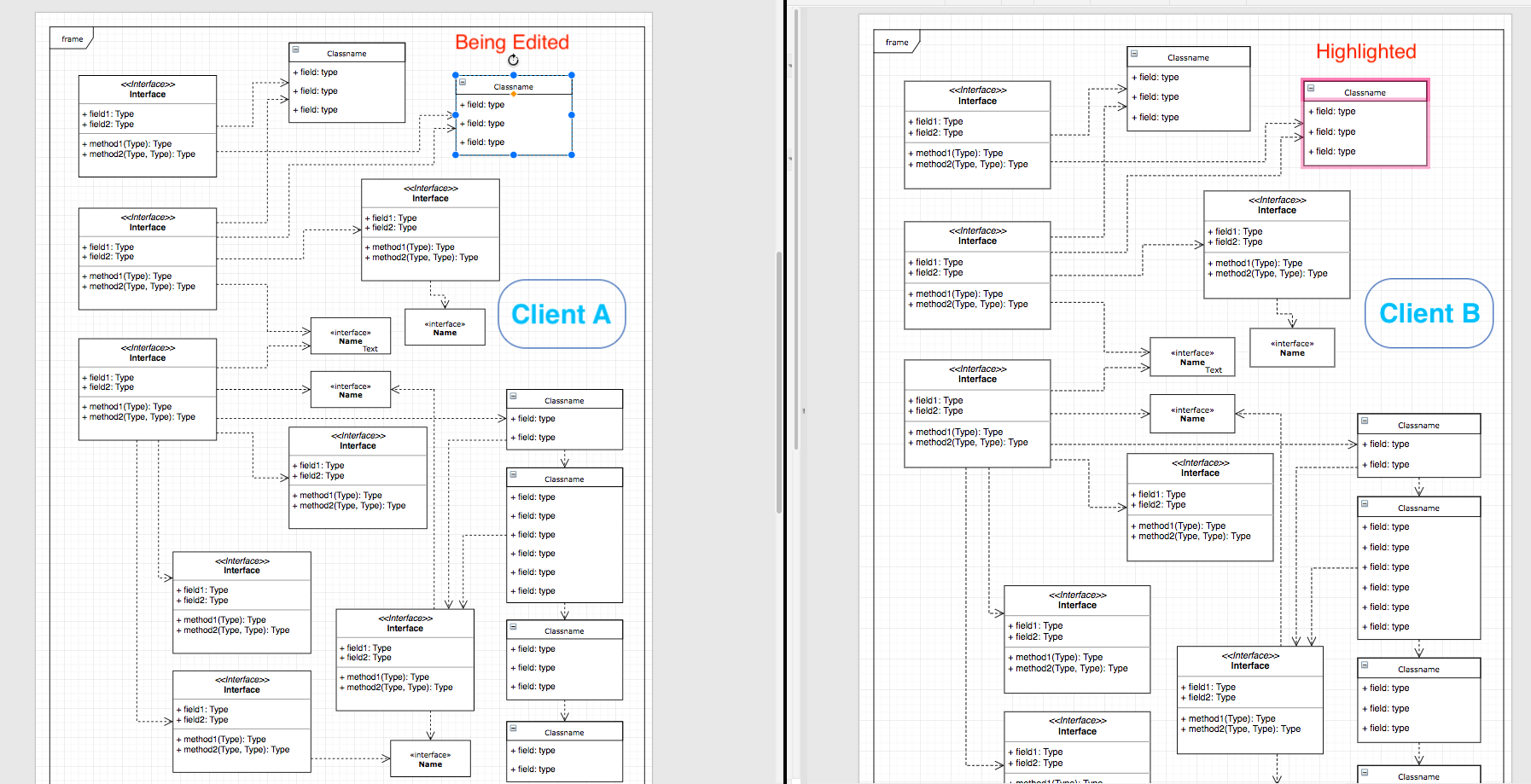Select the 'Classname' title of the blue-selected box
Image resolution: width=1531 pixels, height=784 pixels.
[x=513, y=86]
